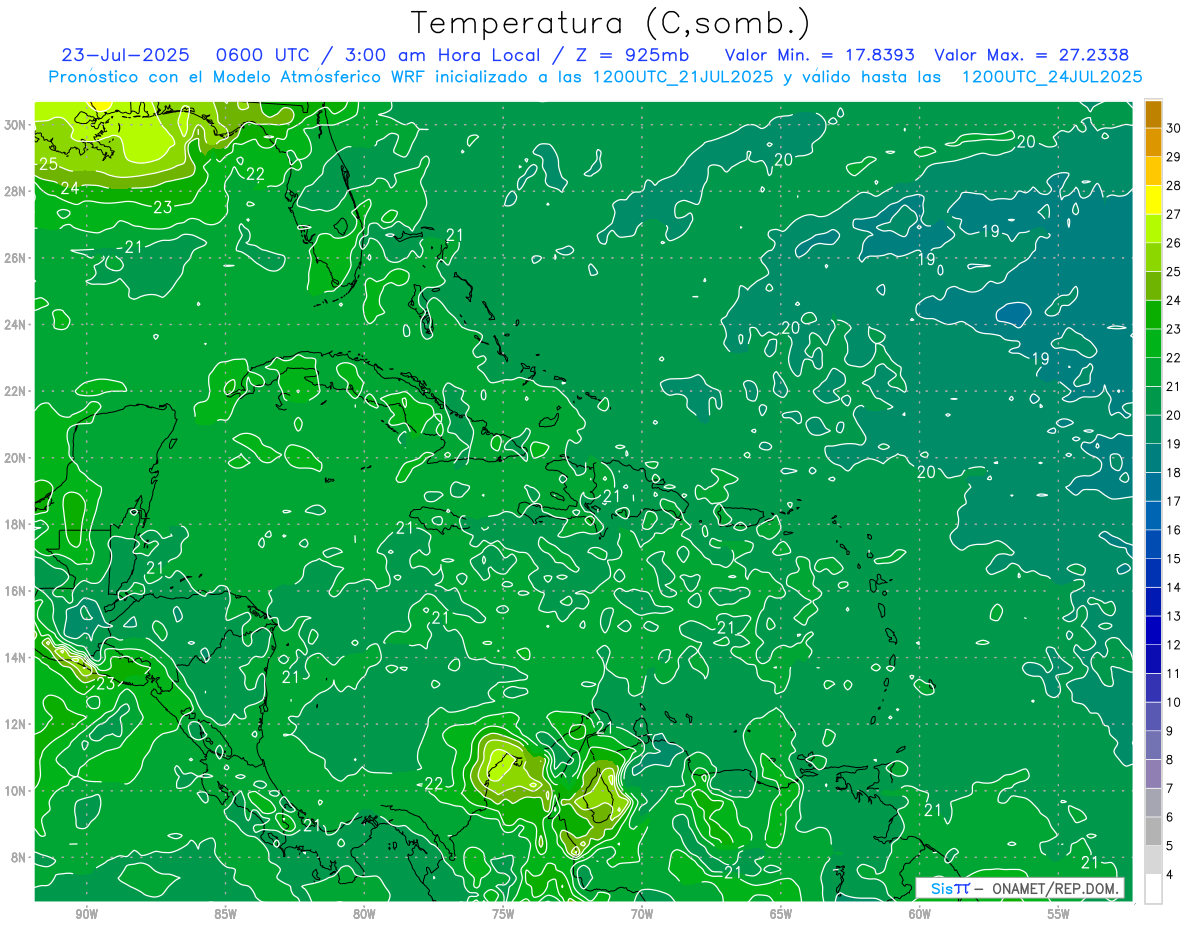Pick lime colorbar segment between 26 and 27
The image size is (1200, 927).
coord(1154,229)
